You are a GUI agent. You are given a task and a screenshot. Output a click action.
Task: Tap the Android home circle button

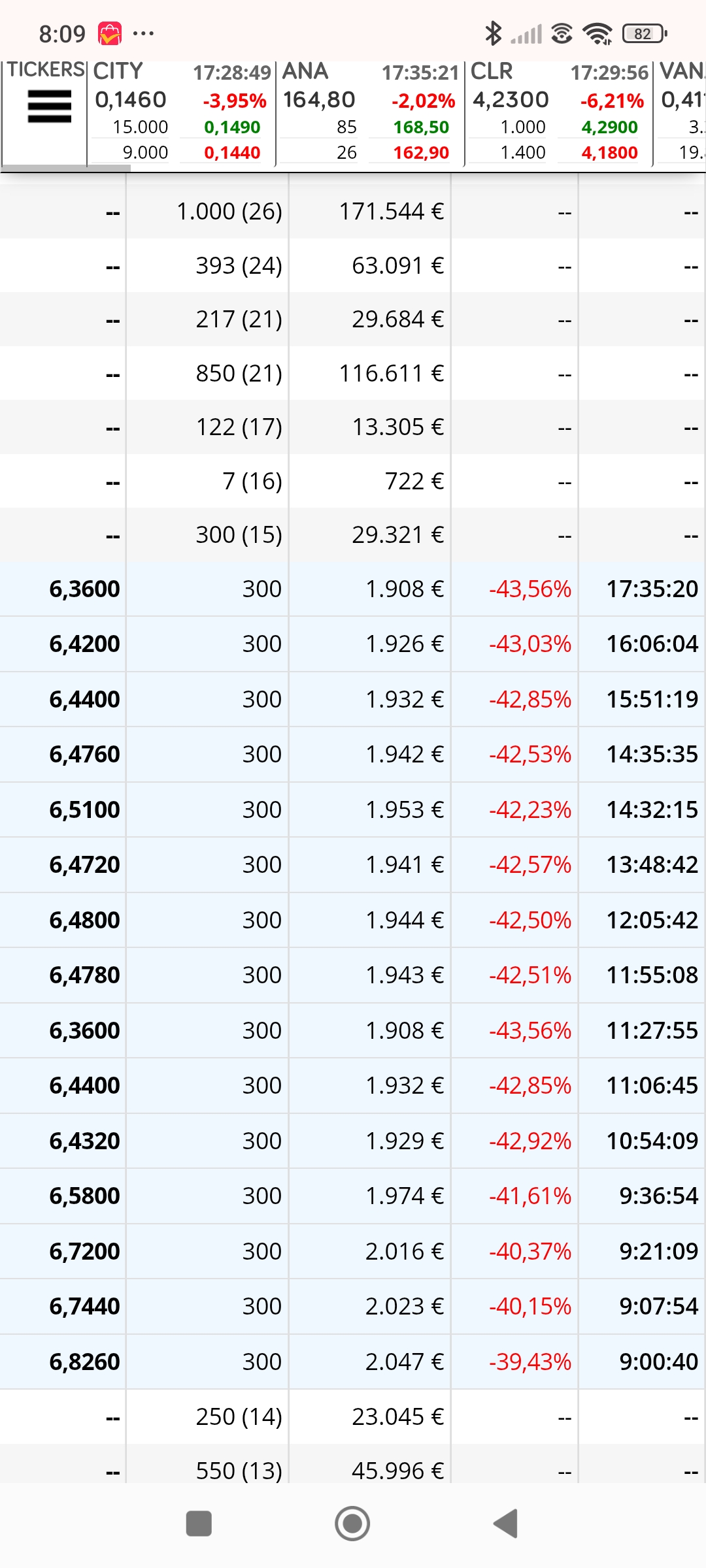[x=352, y=1524]
